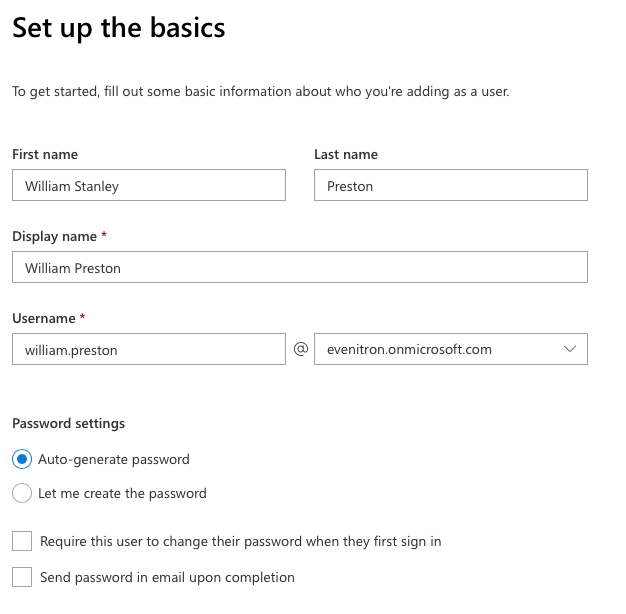Click the First name label
This screenshot has height=614, width=626.
45,154
